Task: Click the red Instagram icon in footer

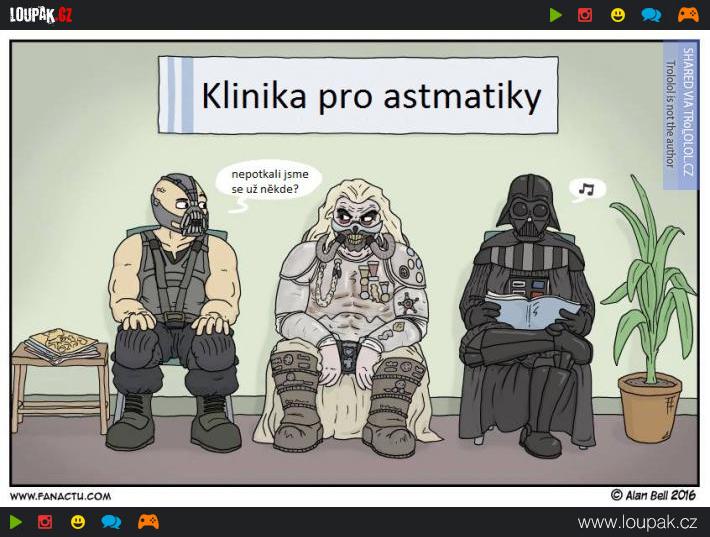Action: pos(45,522)
